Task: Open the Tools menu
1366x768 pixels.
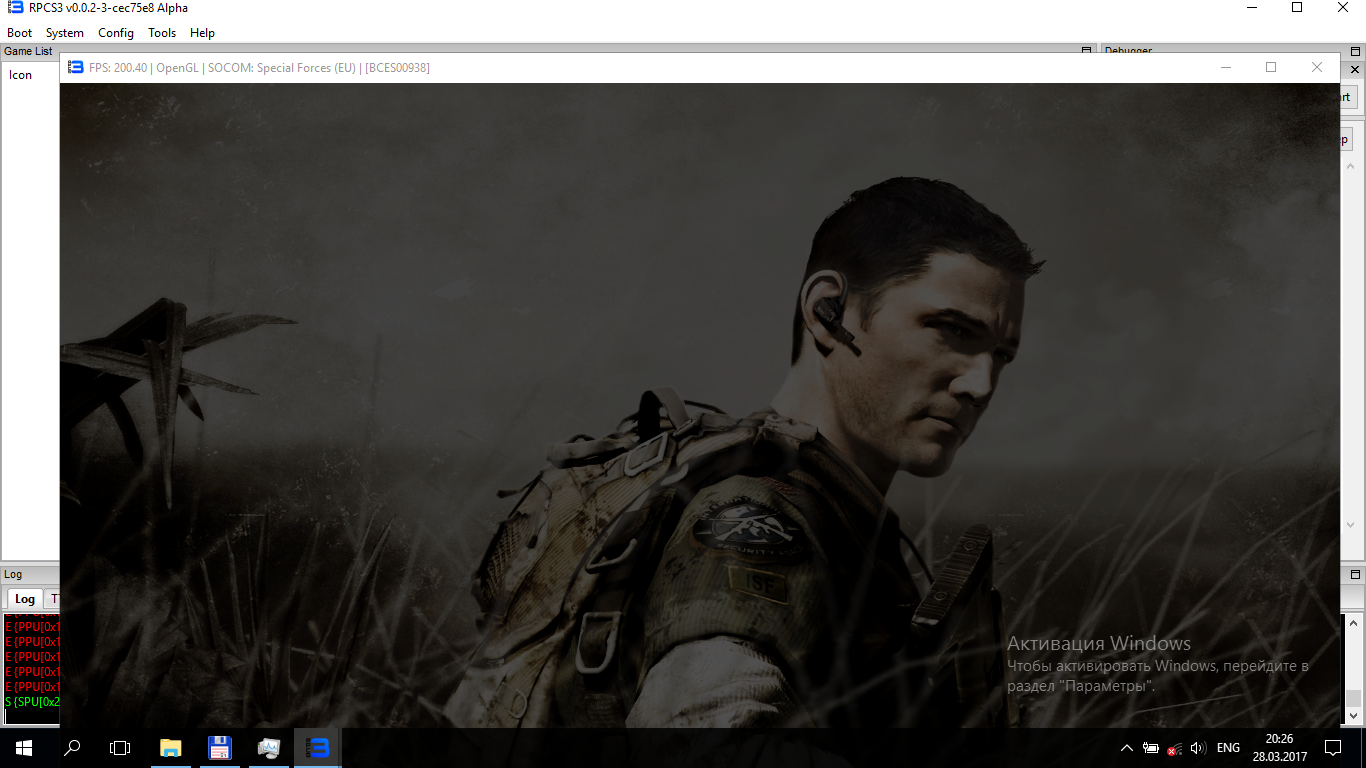Action: (162, 33)
